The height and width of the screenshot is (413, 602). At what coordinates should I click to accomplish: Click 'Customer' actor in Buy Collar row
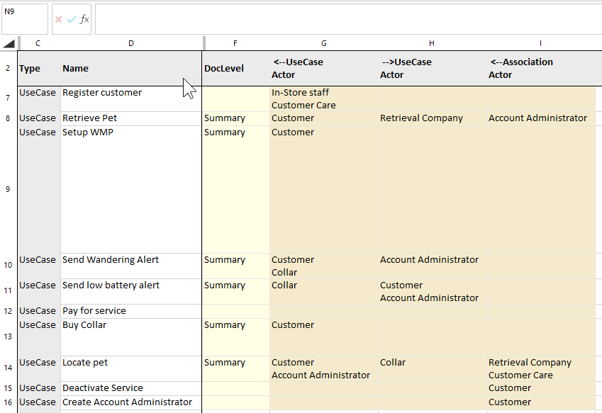(324, 337)
